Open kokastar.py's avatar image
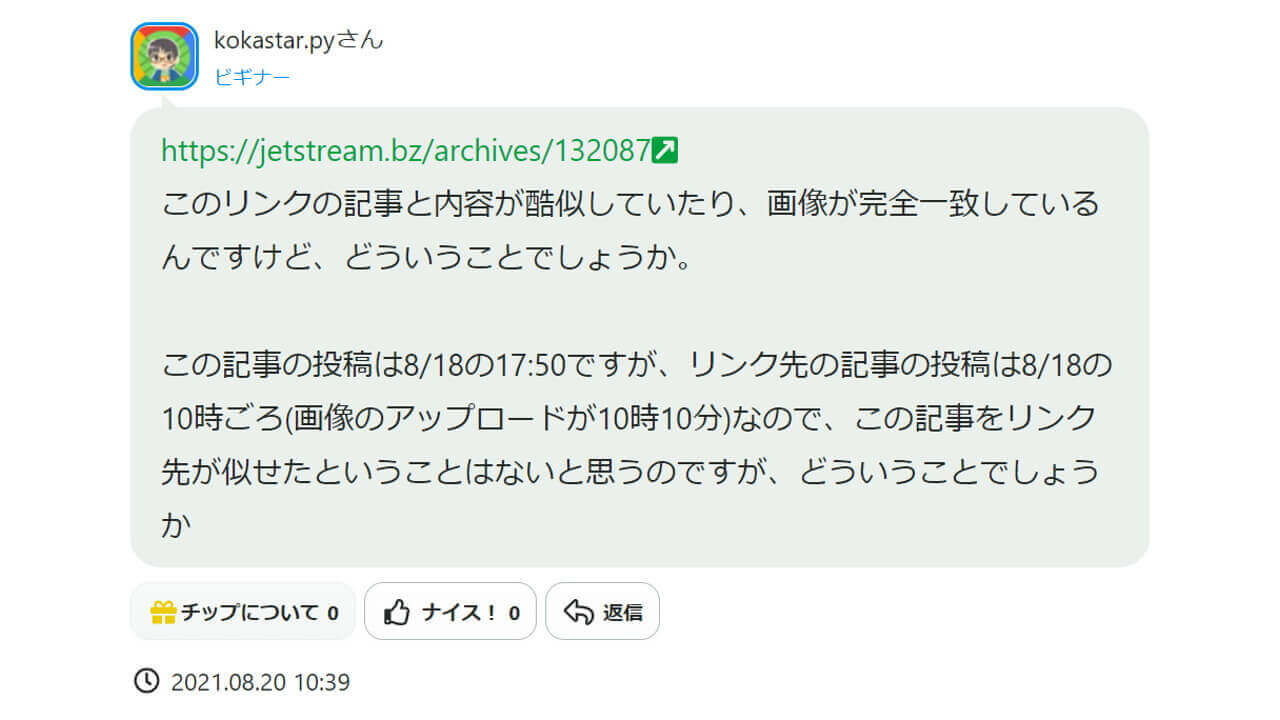1280x720 pixels. (x=164, y=56)
